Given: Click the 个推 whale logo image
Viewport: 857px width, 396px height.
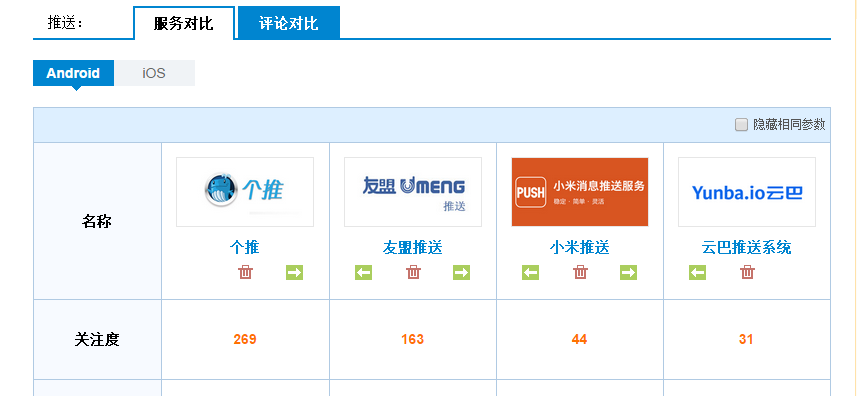Looking at the screenshot, I should 245,192.
